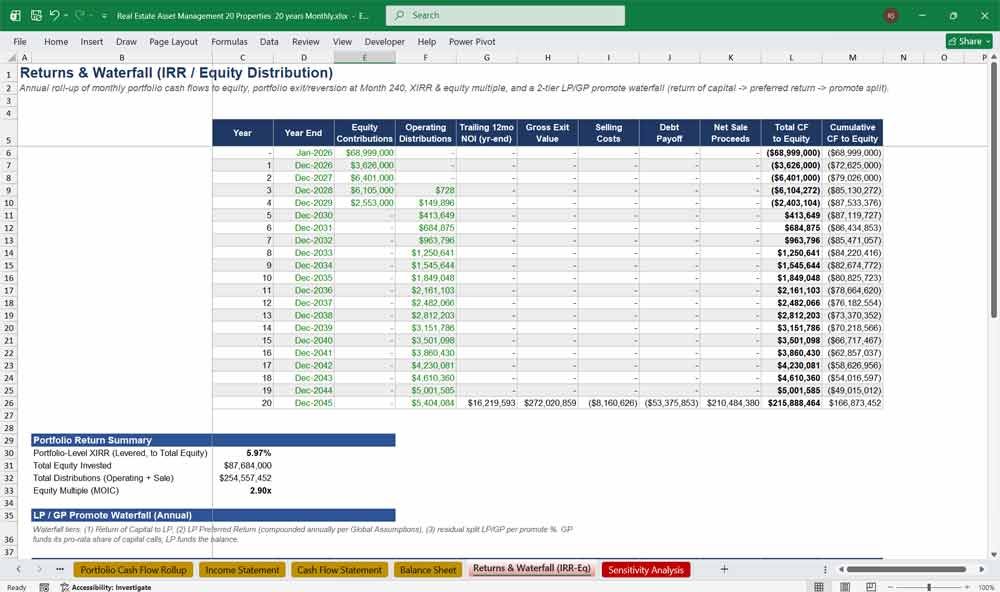Select the Jan-2026 Year End cell
Screen dimensions: 1000x592
point(304,153)
